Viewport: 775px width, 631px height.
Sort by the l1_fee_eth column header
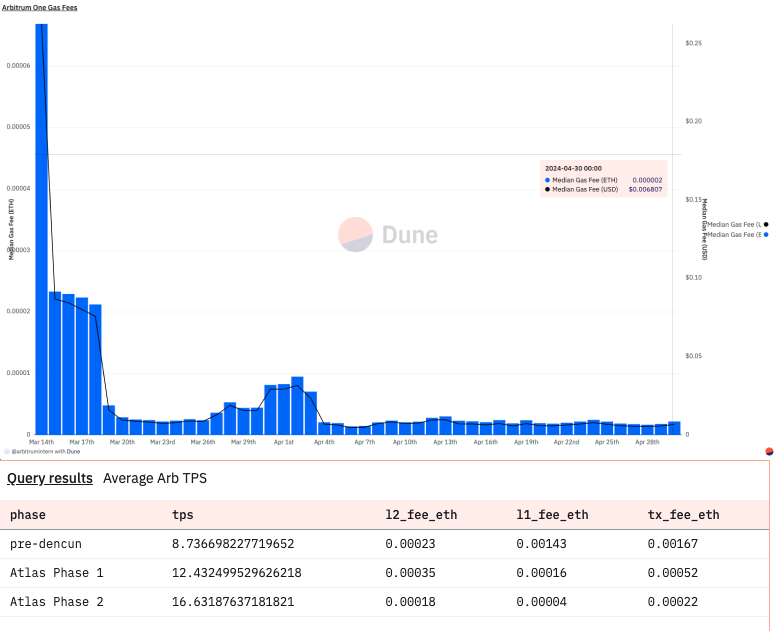(x=552, y=514)
